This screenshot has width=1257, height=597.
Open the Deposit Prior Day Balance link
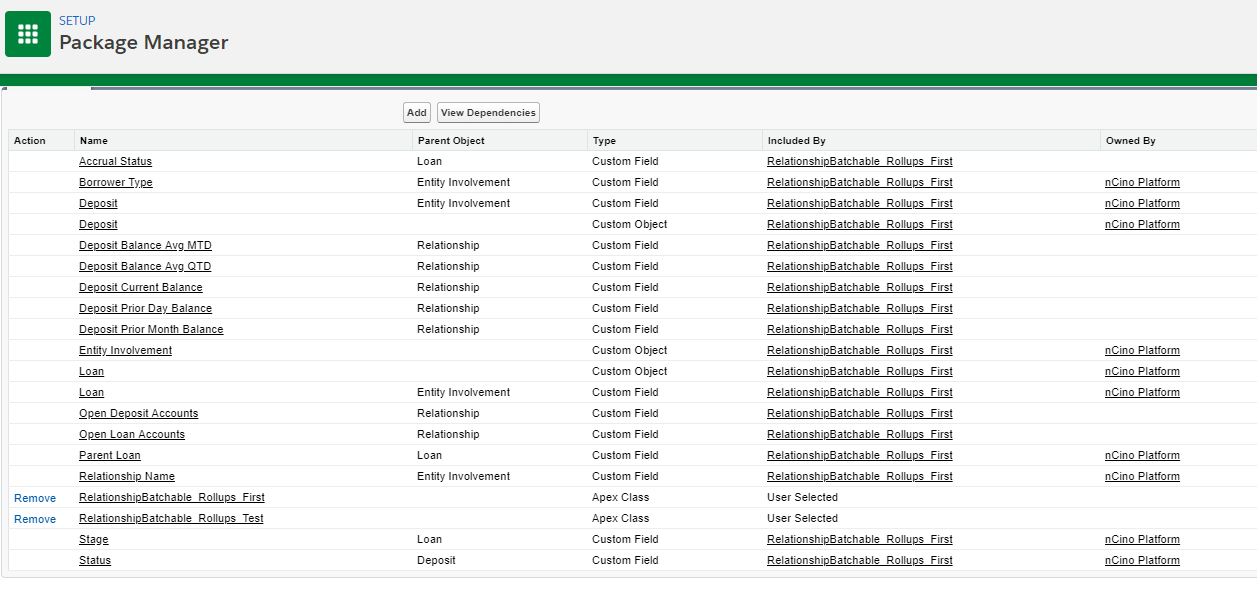(x=145, y=308)
